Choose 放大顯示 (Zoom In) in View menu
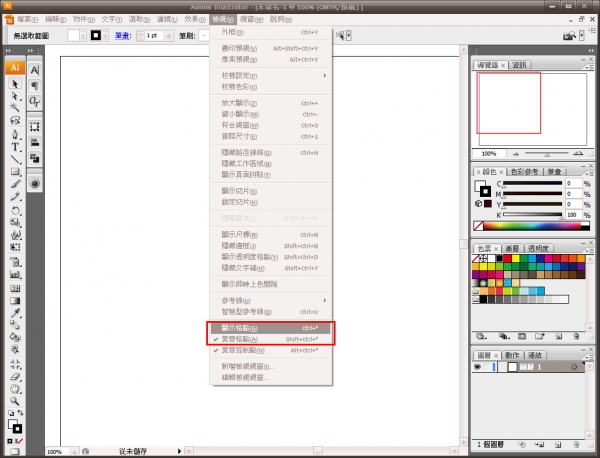The width and height of the screenshot is (600, 458). coord(270,103)
